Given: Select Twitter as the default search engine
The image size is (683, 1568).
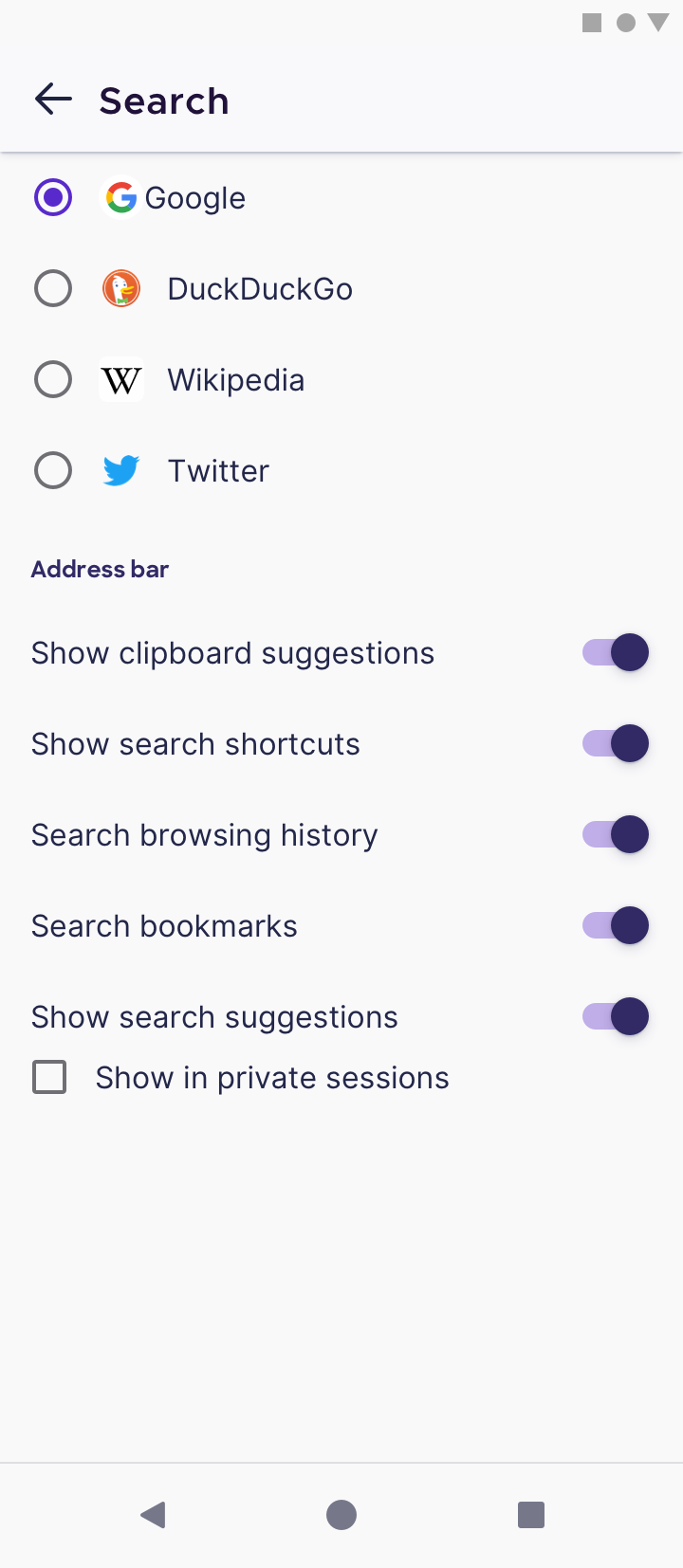Looking at the screenshot, I should (x=53, y=470).
